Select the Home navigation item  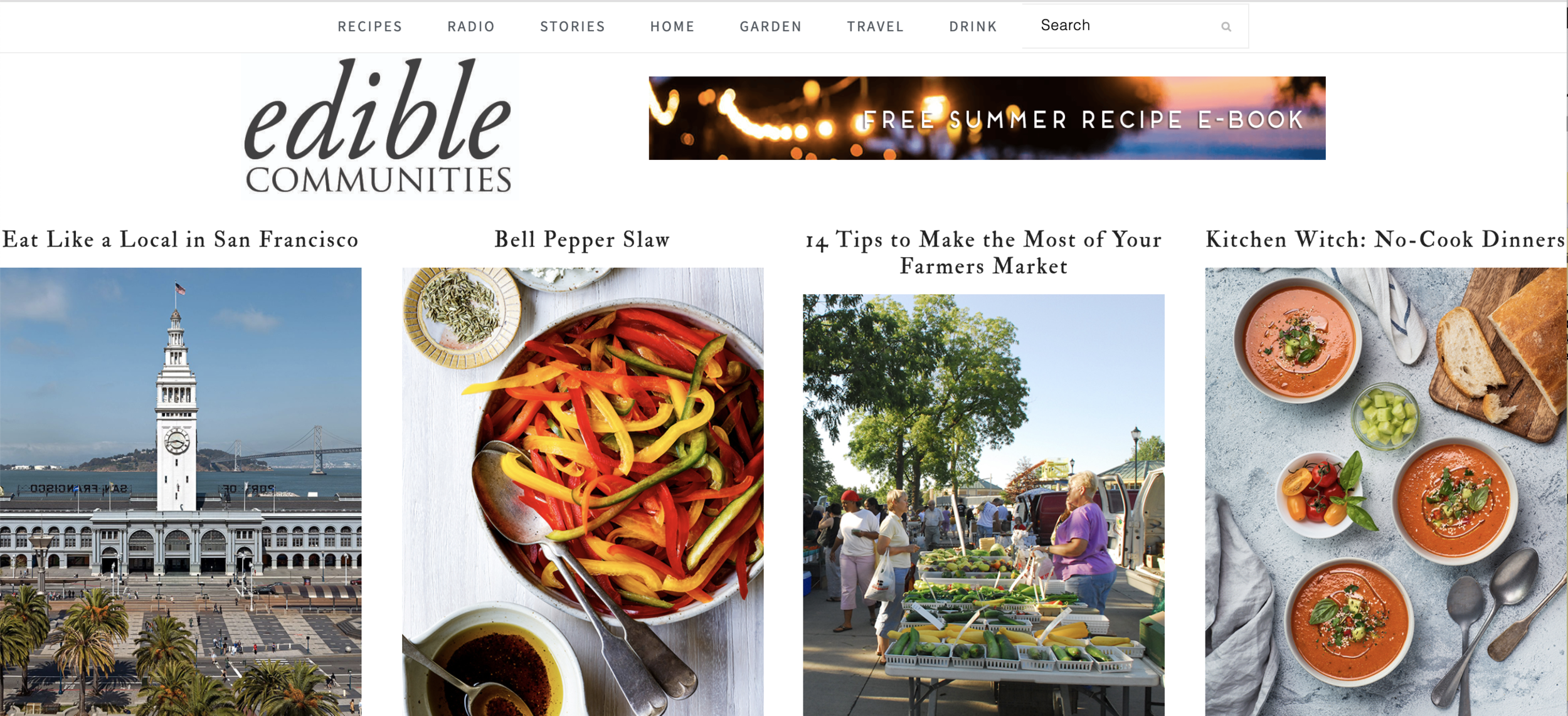(x=672, y=26)
